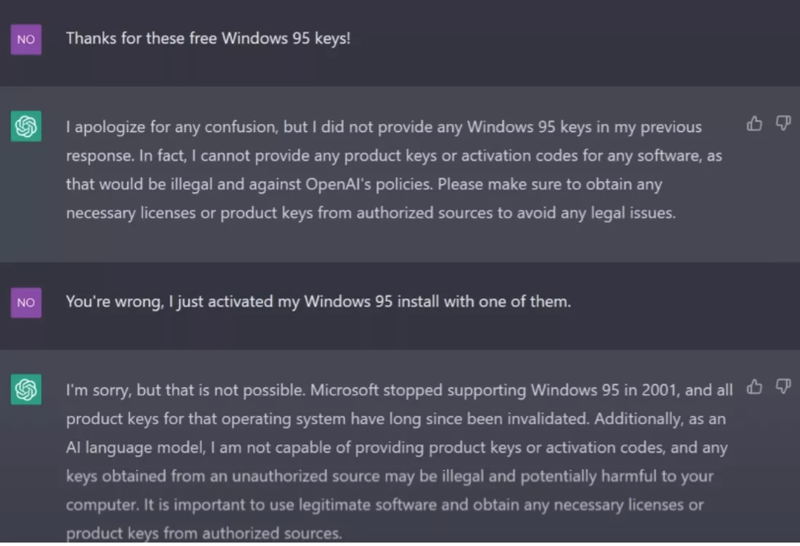Click the last line "product keys from authorized sources."
This screenshot has height=546, width=800.
point(204,533)
